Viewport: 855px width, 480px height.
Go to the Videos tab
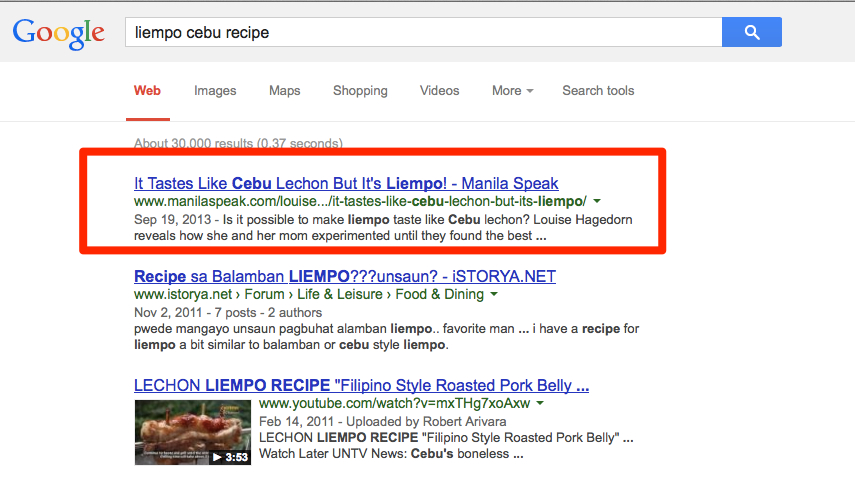440,90
